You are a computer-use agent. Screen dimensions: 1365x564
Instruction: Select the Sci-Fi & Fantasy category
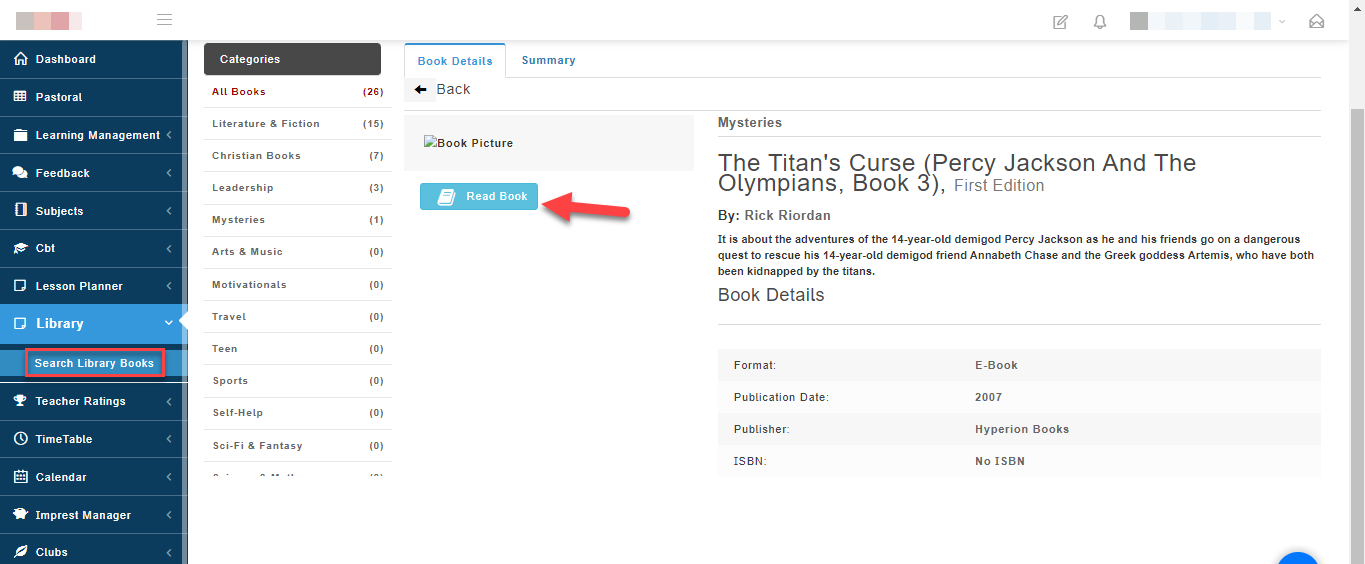tap(298, 446)
